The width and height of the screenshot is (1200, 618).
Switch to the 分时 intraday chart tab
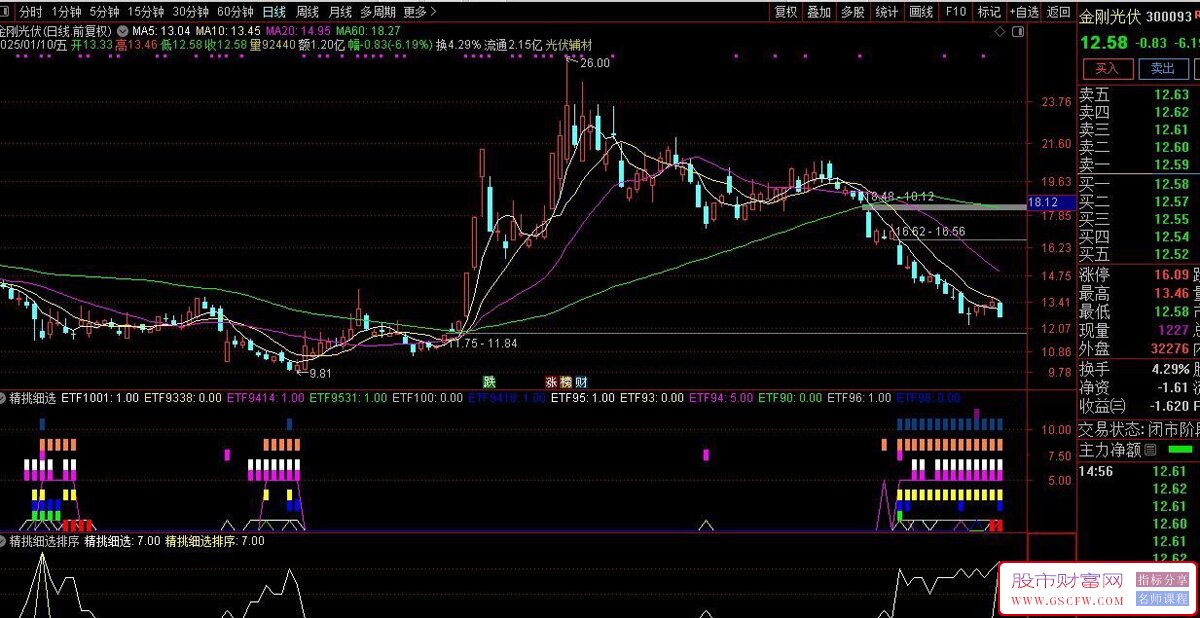31,12
